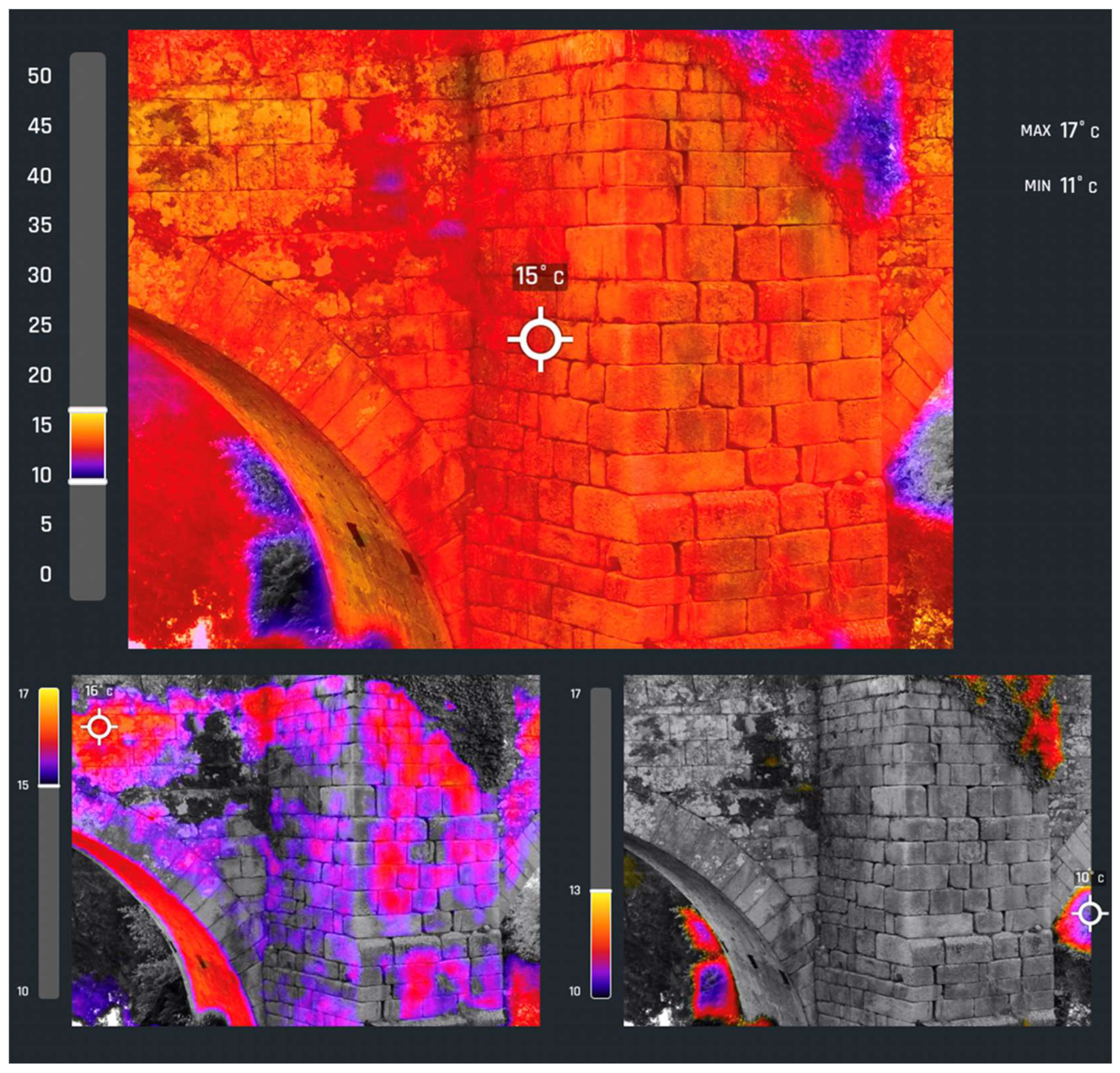Click the 15°C spot temperature label
Viewport: 1120px width, 1073px height.
[540, 276]
